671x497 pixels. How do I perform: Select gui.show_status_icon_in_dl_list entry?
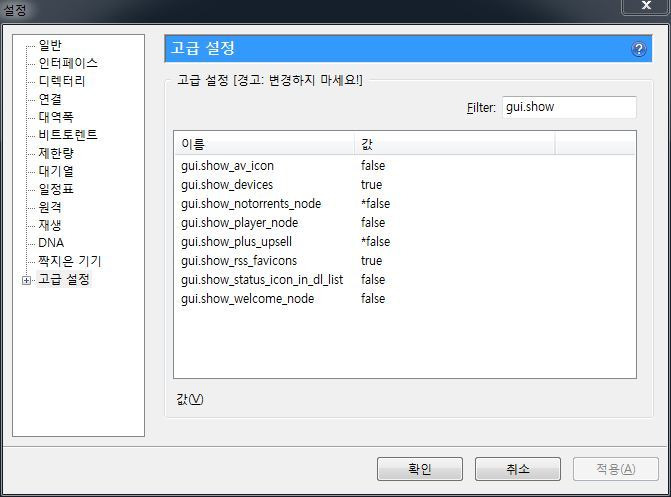coord(404,280)
